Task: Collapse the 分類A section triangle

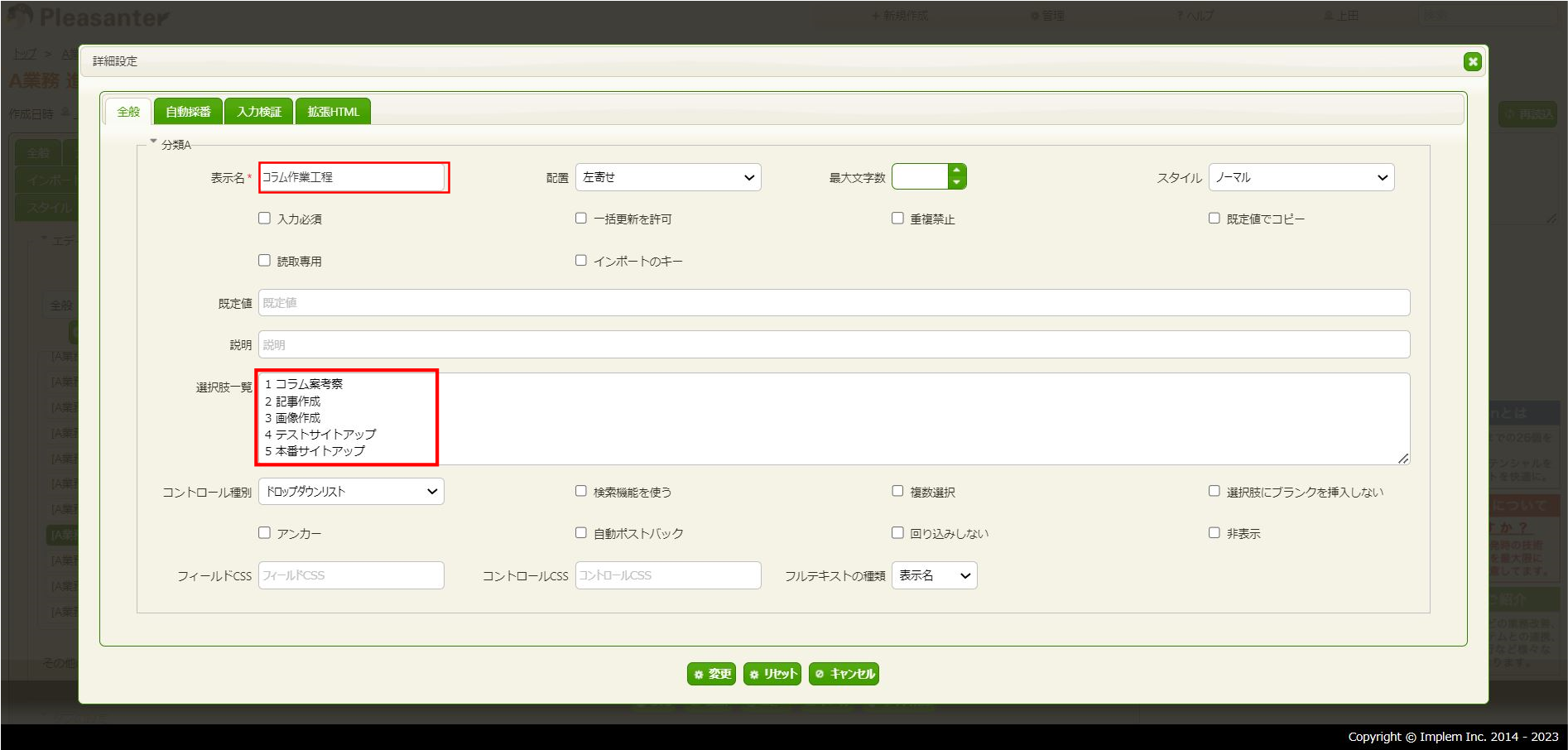Action: (153, 142)
